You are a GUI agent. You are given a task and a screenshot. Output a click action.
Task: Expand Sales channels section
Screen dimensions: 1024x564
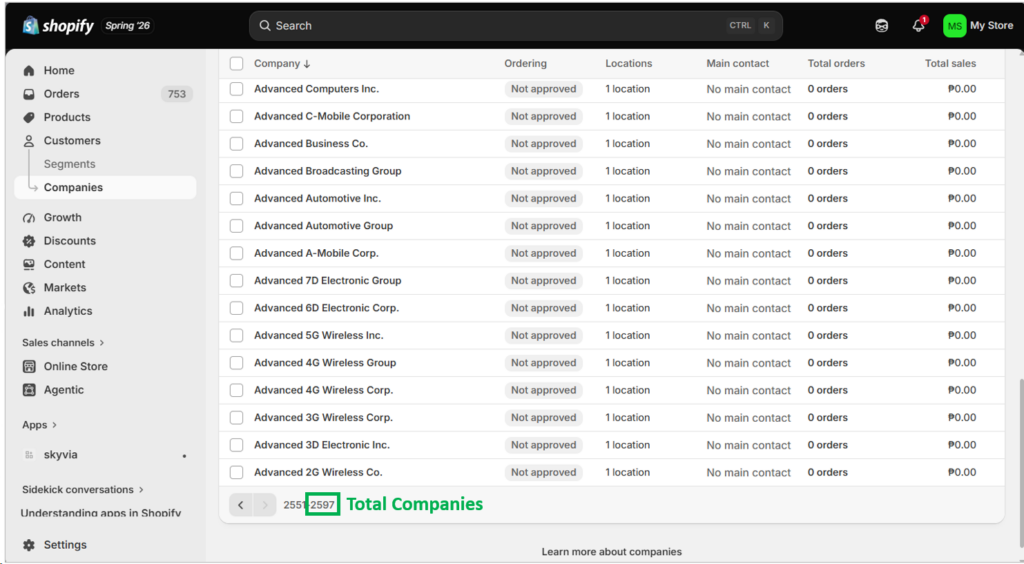pyautogui.click(x=63, y=343)
